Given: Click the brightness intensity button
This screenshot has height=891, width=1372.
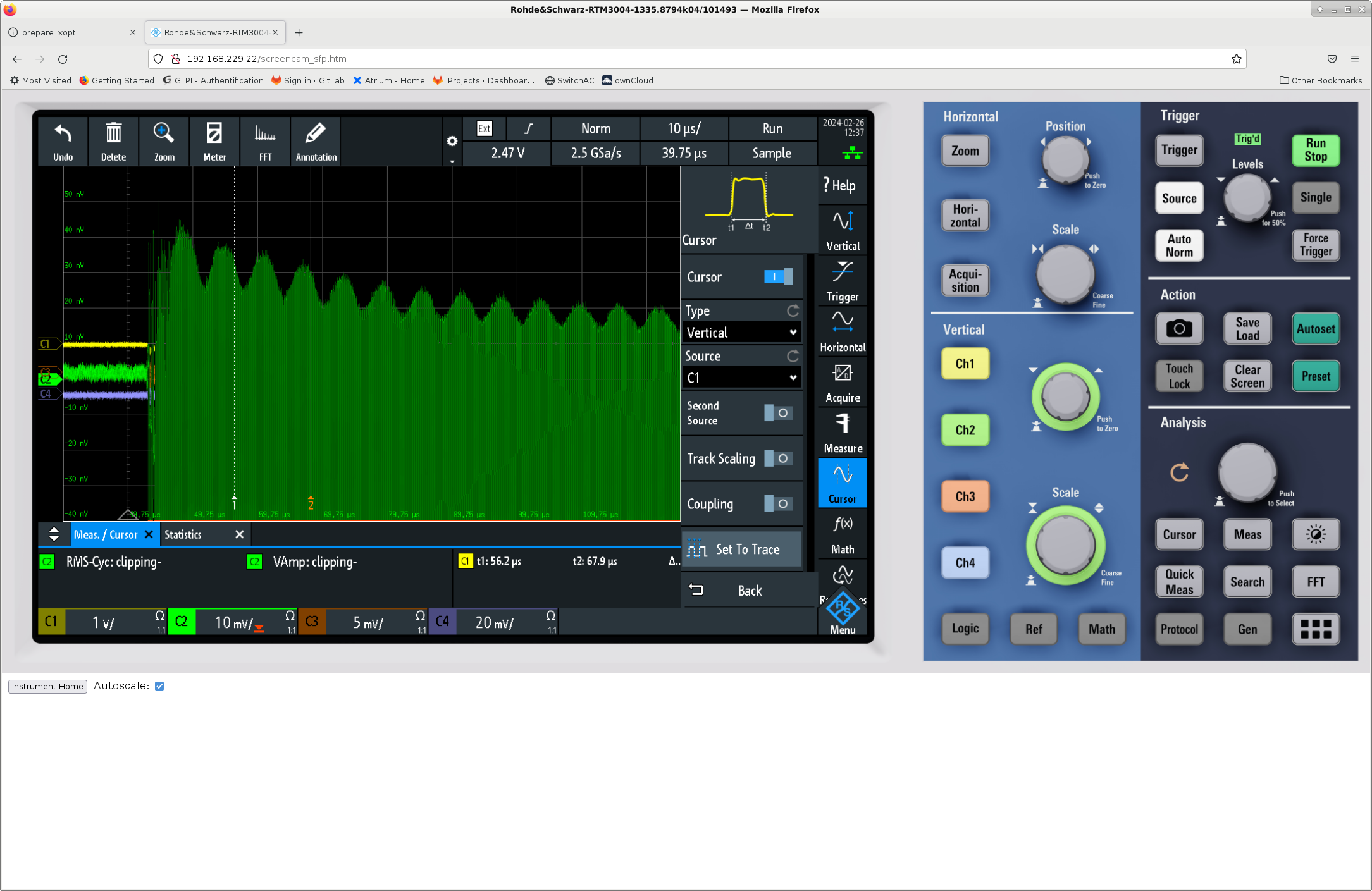Looking at the screenshot, I should pos(1315,534).
